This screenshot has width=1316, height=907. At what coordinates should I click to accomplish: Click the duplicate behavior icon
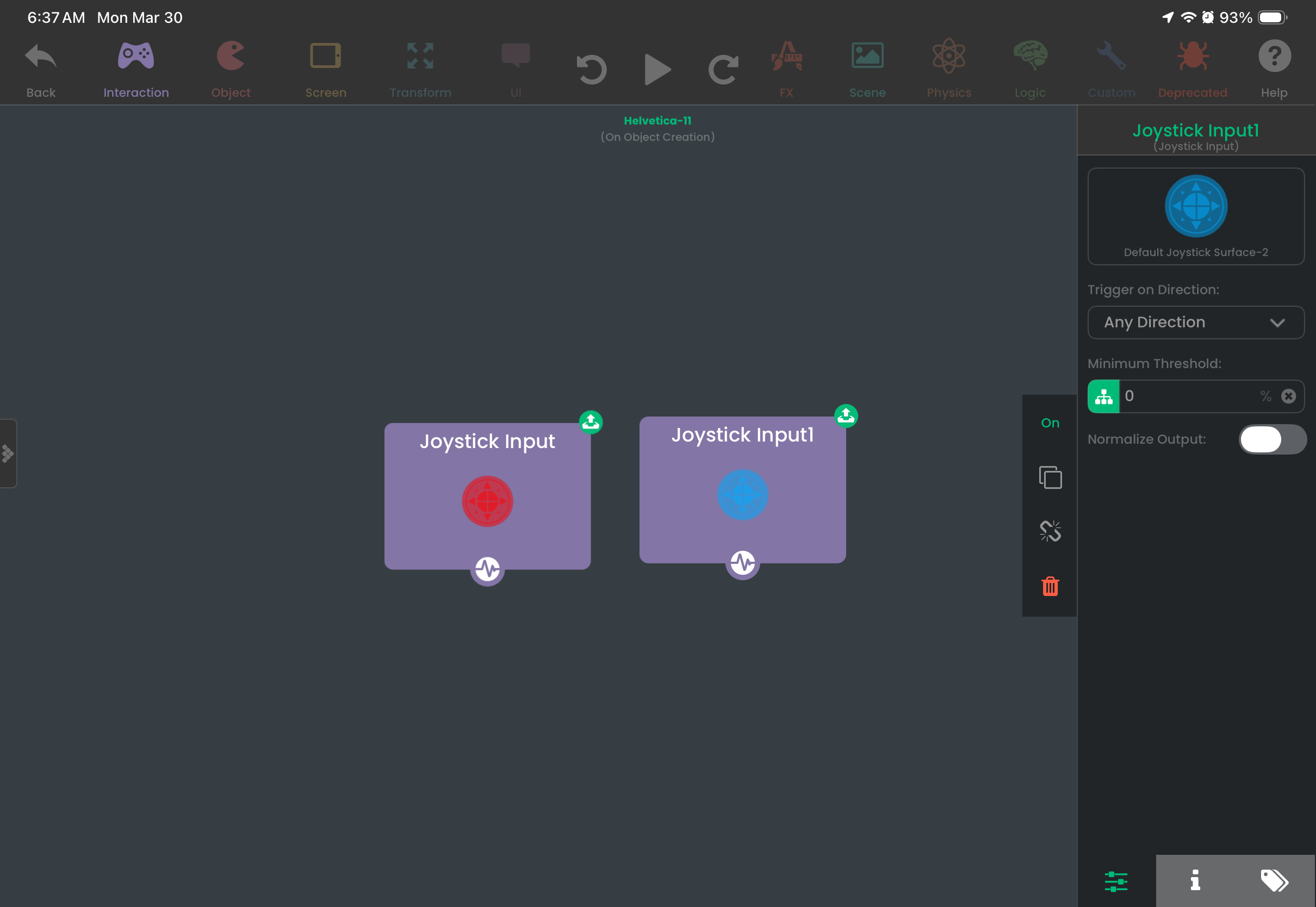(1050, 477)
